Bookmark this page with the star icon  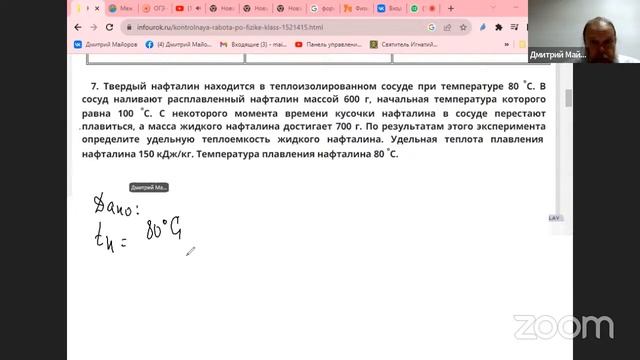(x=463, y=27)
